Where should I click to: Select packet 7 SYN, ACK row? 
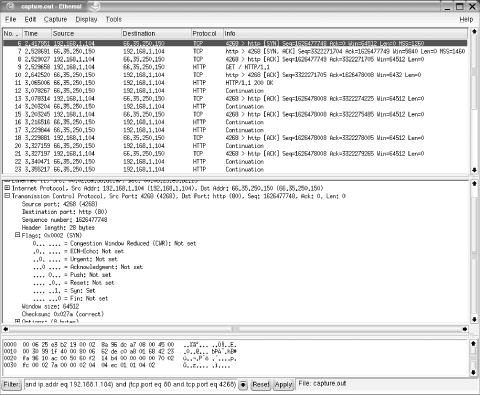click(x=235, y=51)
